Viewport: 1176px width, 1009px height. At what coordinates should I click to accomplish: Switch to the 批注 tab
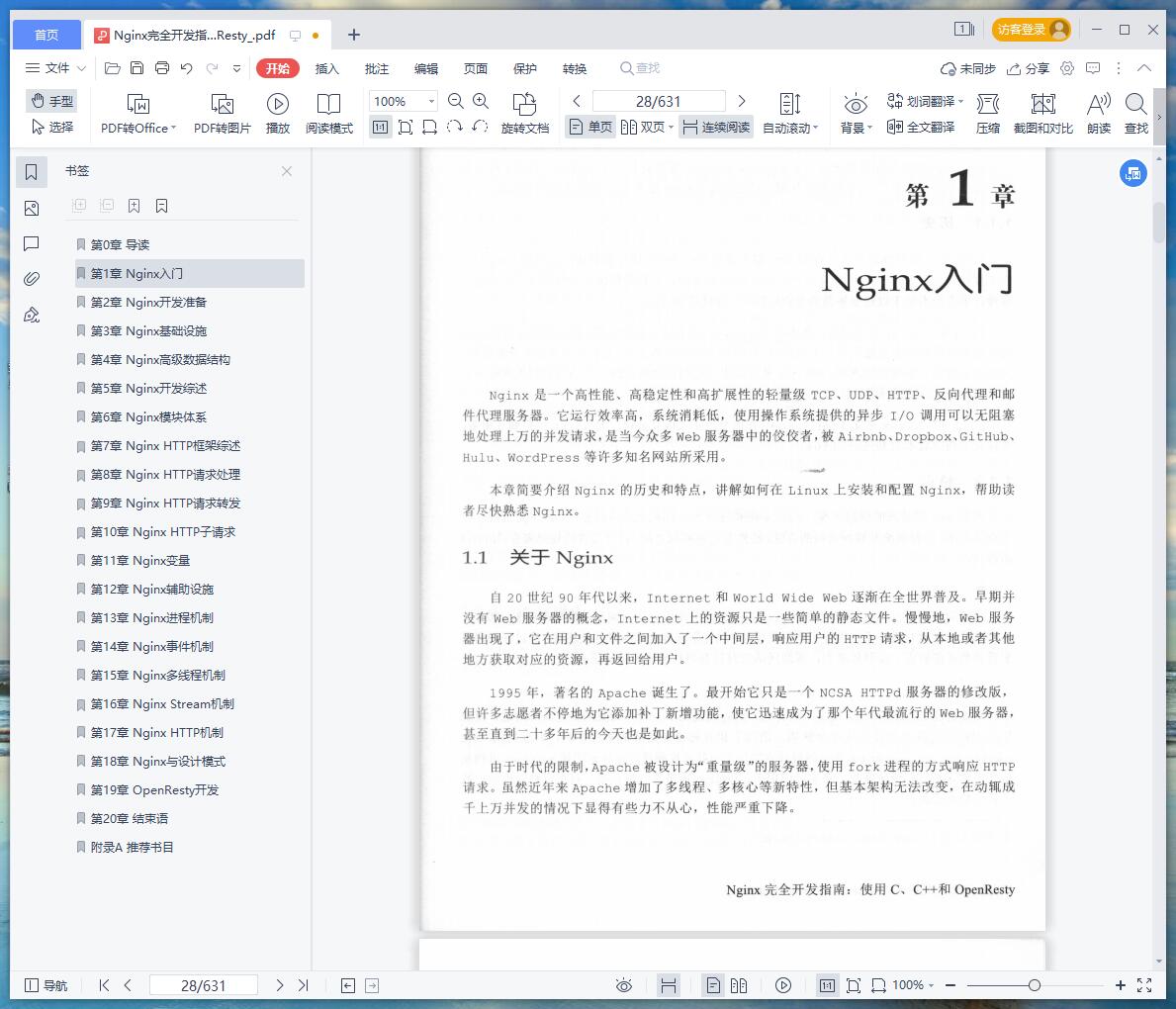pyautogui.click(x=377, y=68)
